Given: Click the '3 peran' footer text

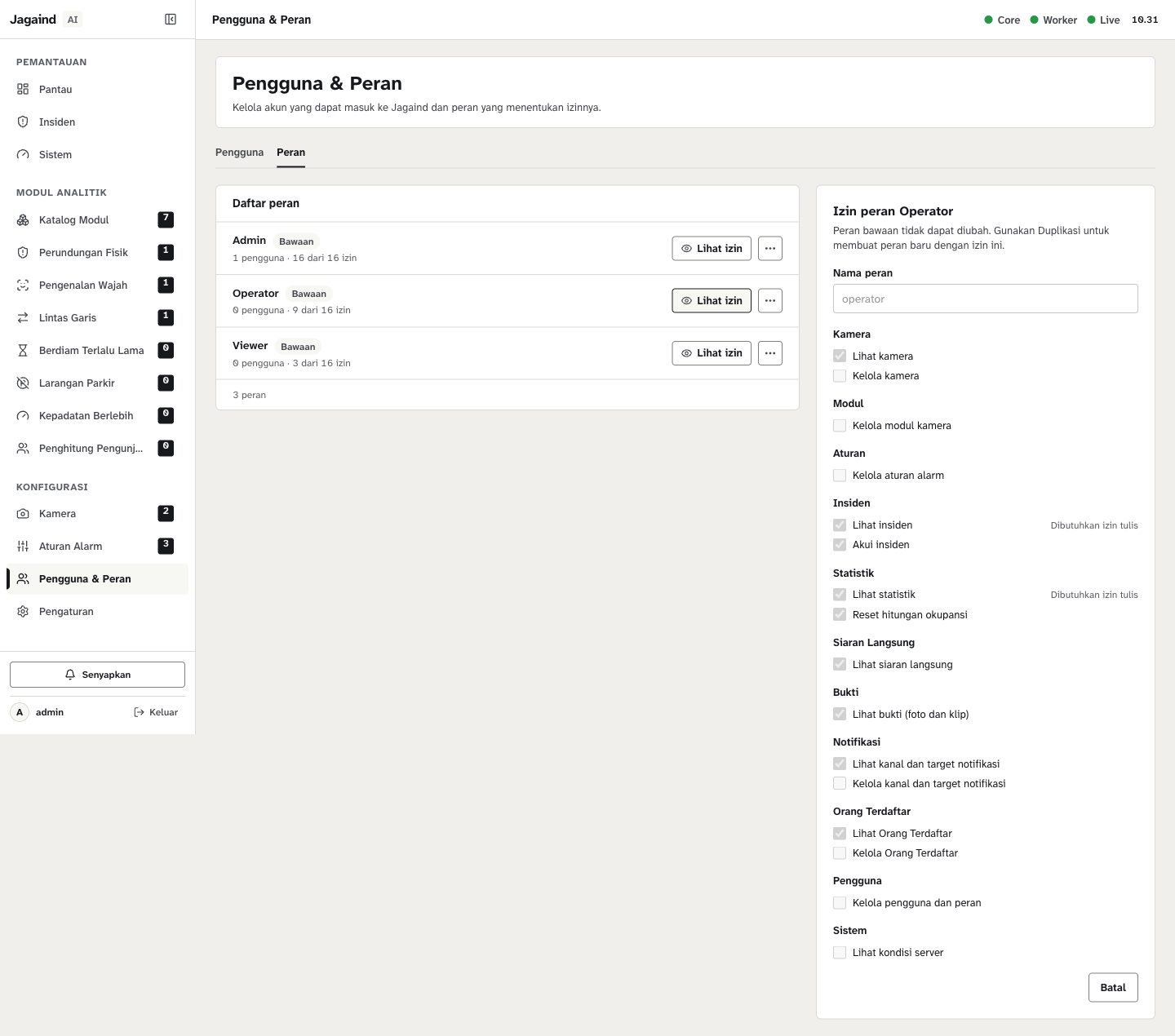Looking at the screenshot, I should click(249, 395).
